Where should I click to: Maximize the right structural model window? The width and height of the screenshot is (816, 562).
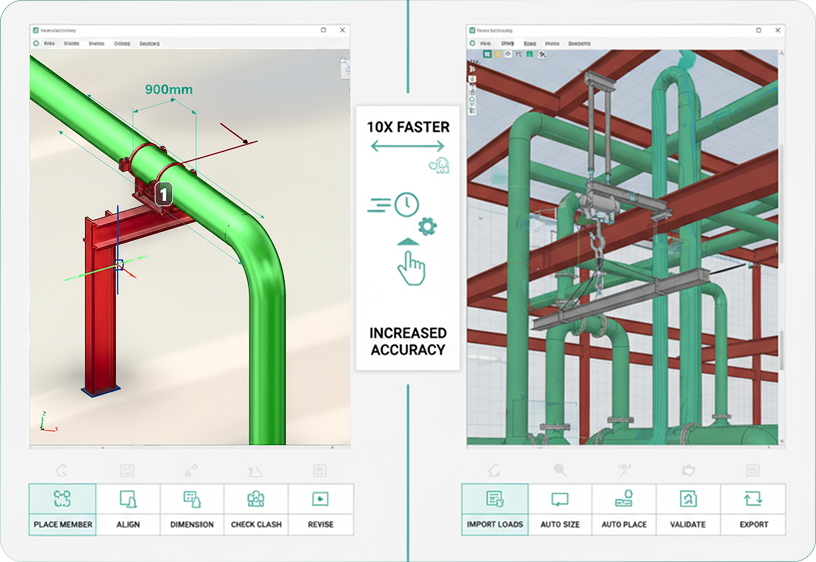pos(760,31)
